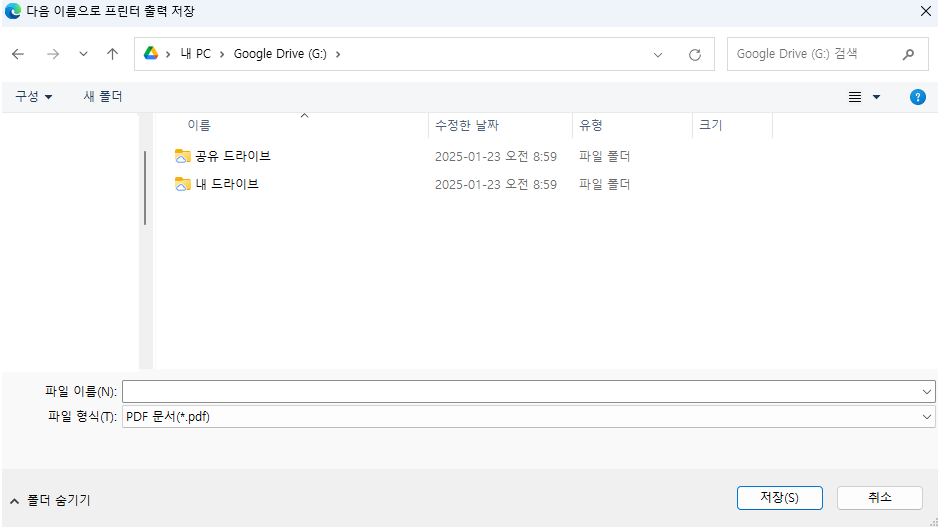Screen dimensions: 938x527
Task: Expand the chevron after Google Drive (G:)
Action: (338, 54)
